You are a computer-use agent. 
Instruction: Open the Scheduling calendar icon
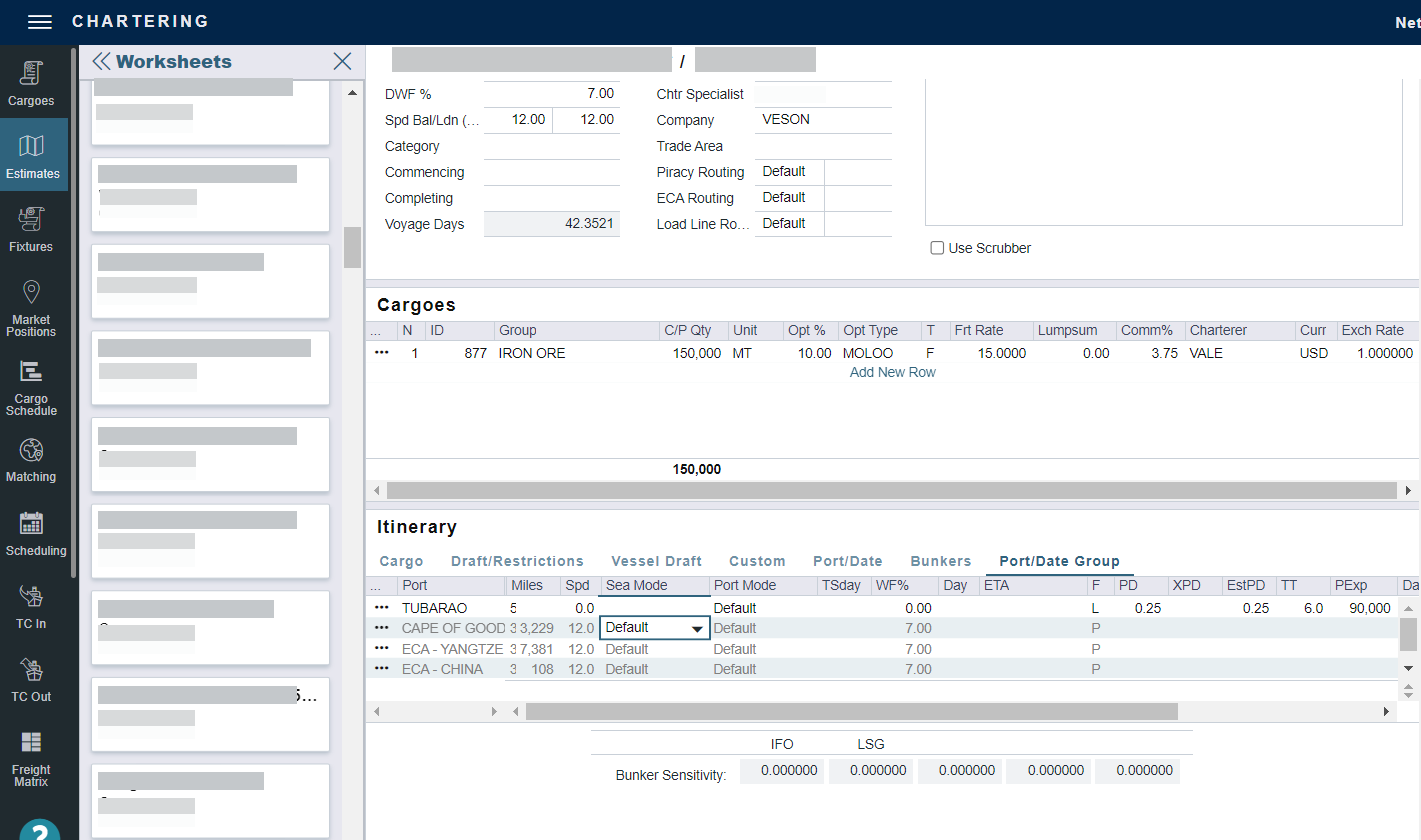(x=31, y=534)
